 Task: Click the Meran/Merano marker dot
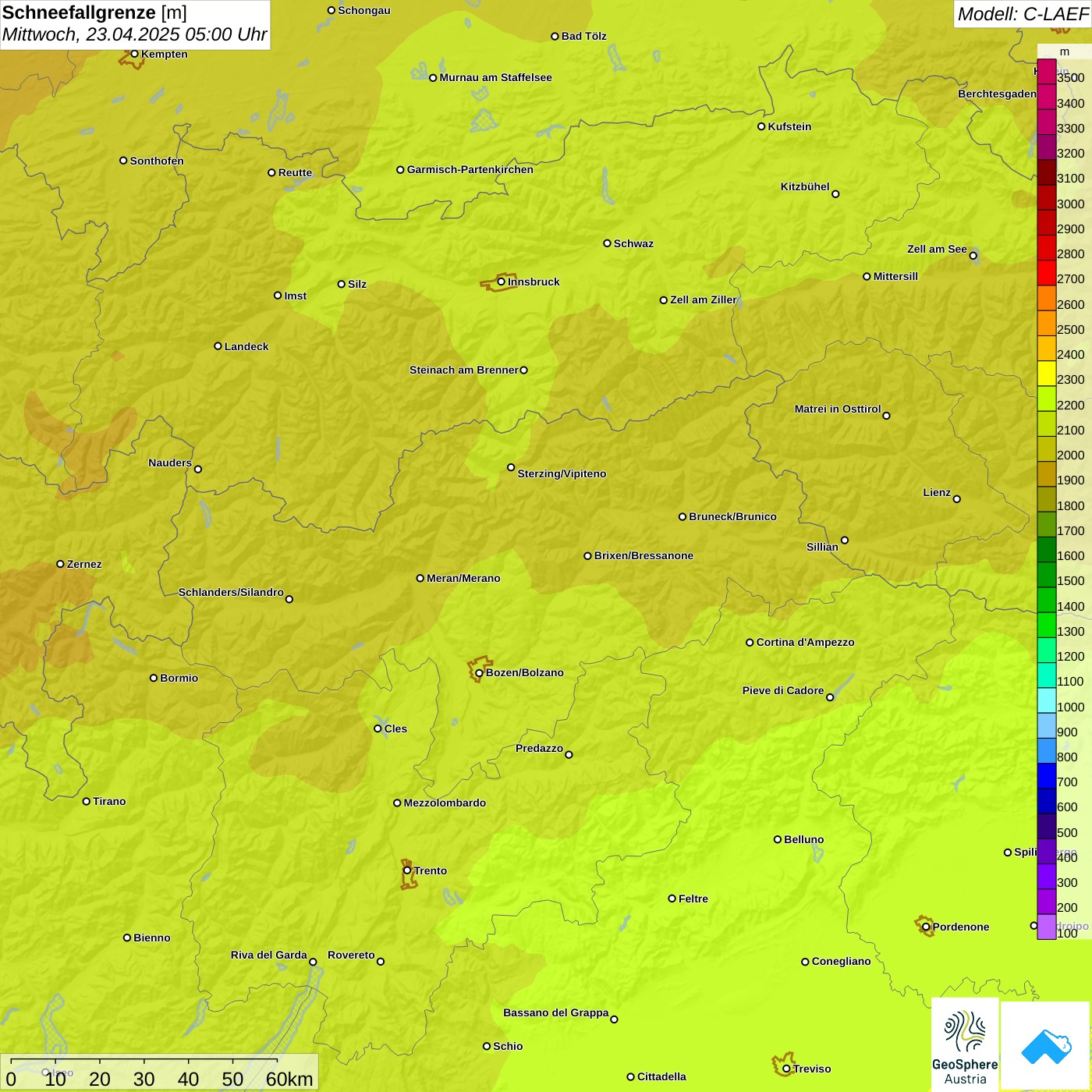pyautogui.click(x=420, y=578)
